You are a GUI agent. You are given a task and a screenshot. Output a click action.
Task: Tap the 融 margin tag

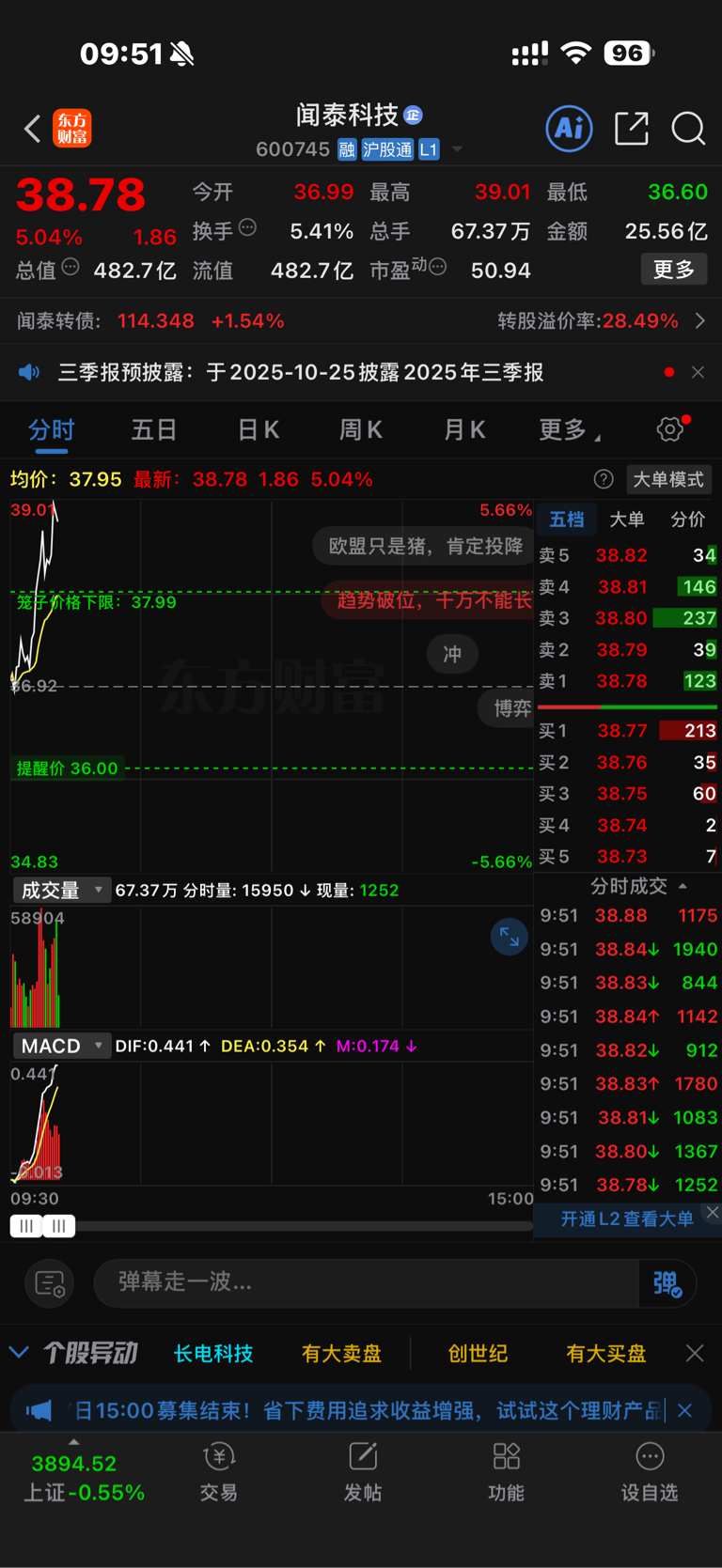[347, 149]
